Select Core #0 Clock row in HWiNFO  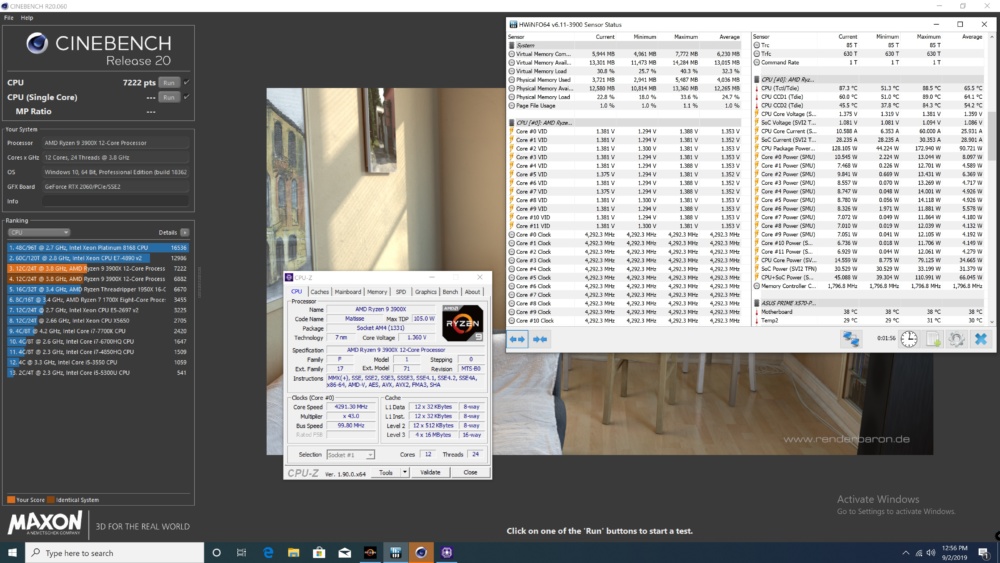(x=625, y=235)
